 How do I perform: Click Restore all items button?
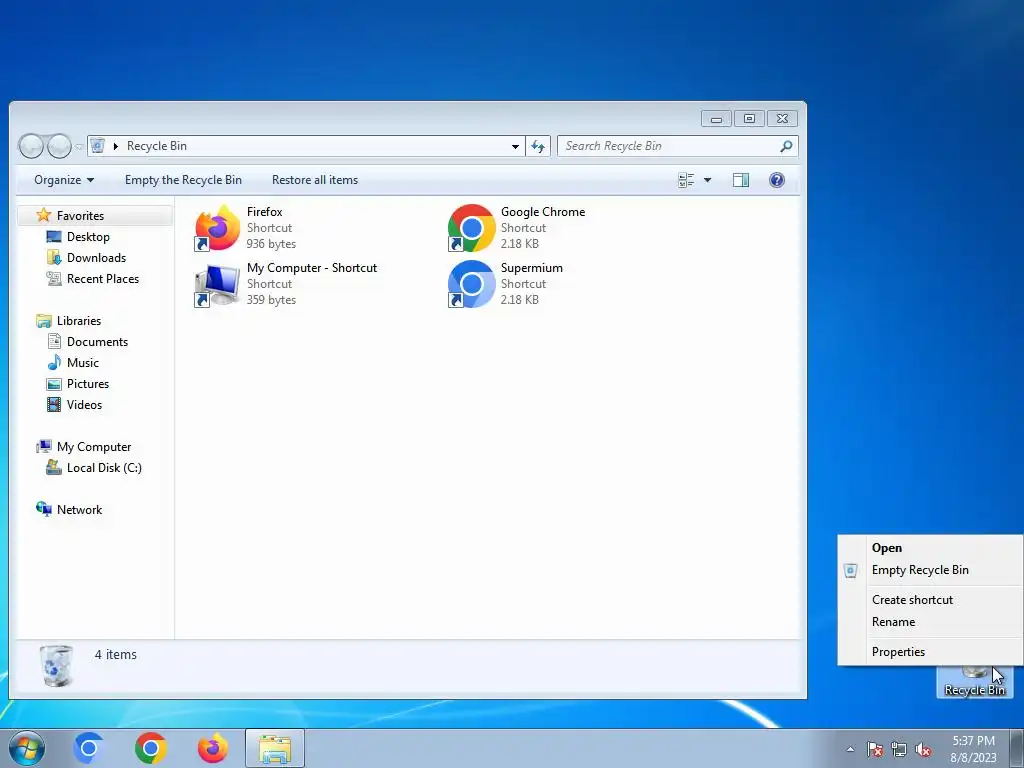pos(315,180)
